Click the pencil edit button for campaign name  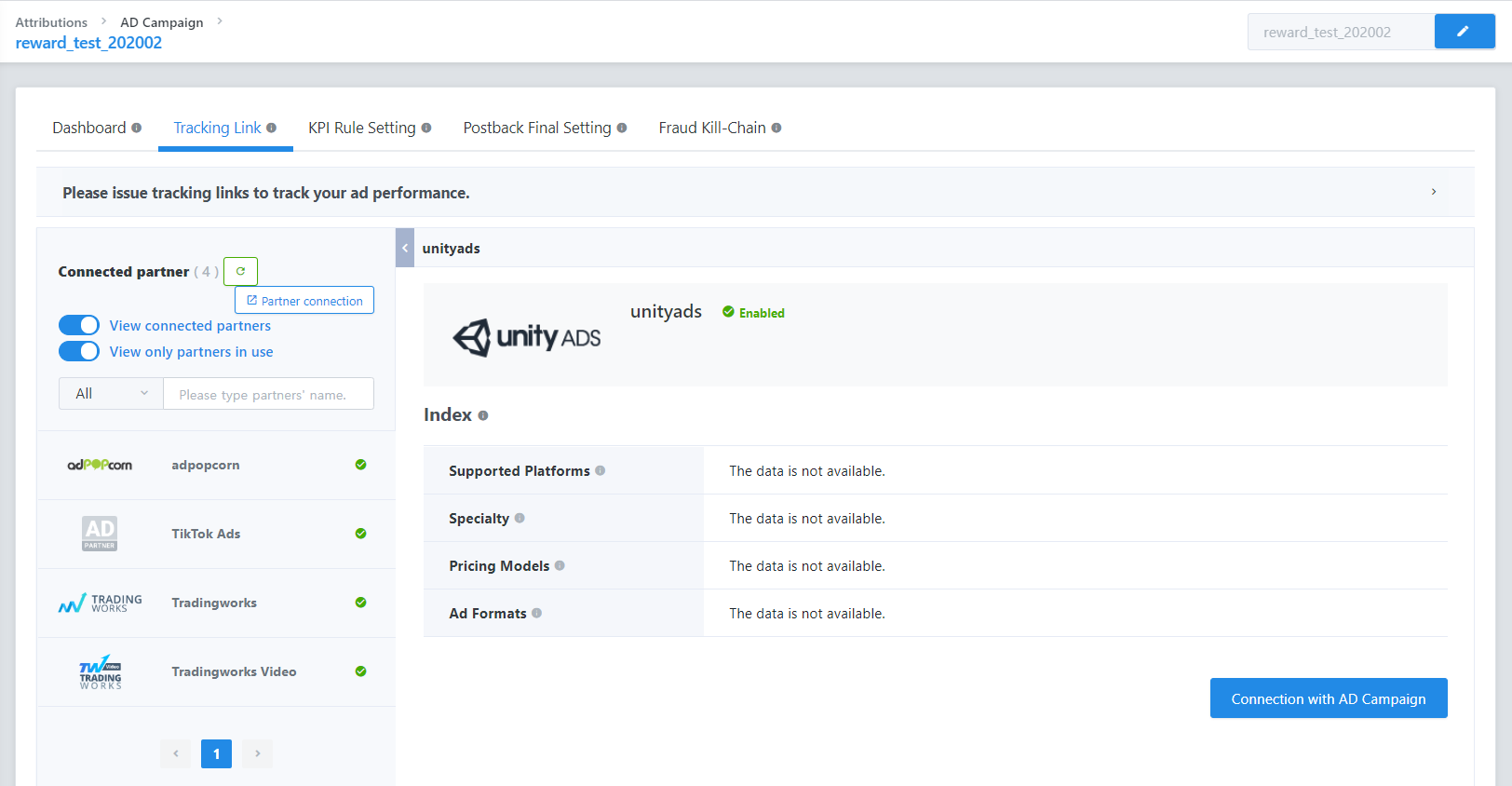(x=1465, y=32)
